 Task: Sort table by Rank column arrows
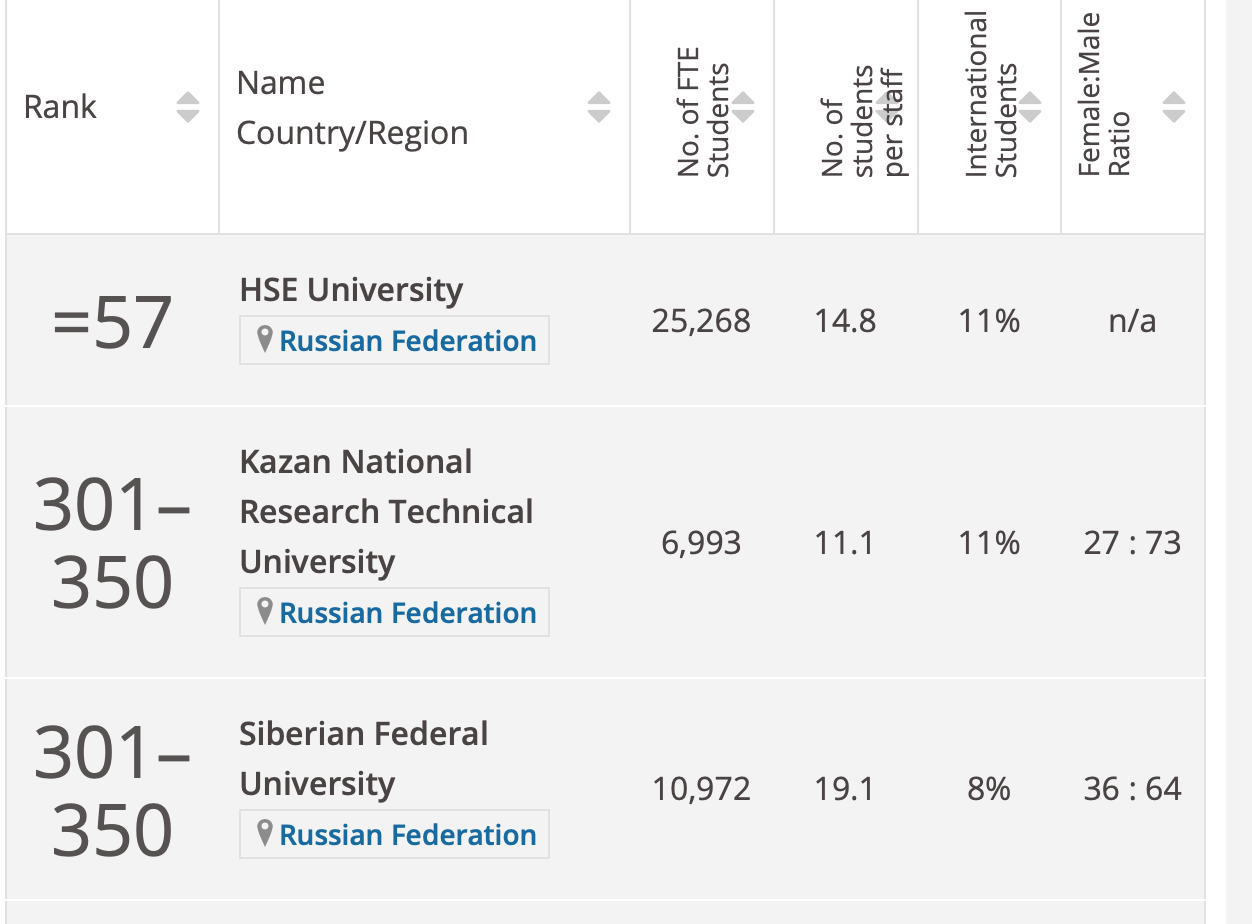(x=187, y=107)
